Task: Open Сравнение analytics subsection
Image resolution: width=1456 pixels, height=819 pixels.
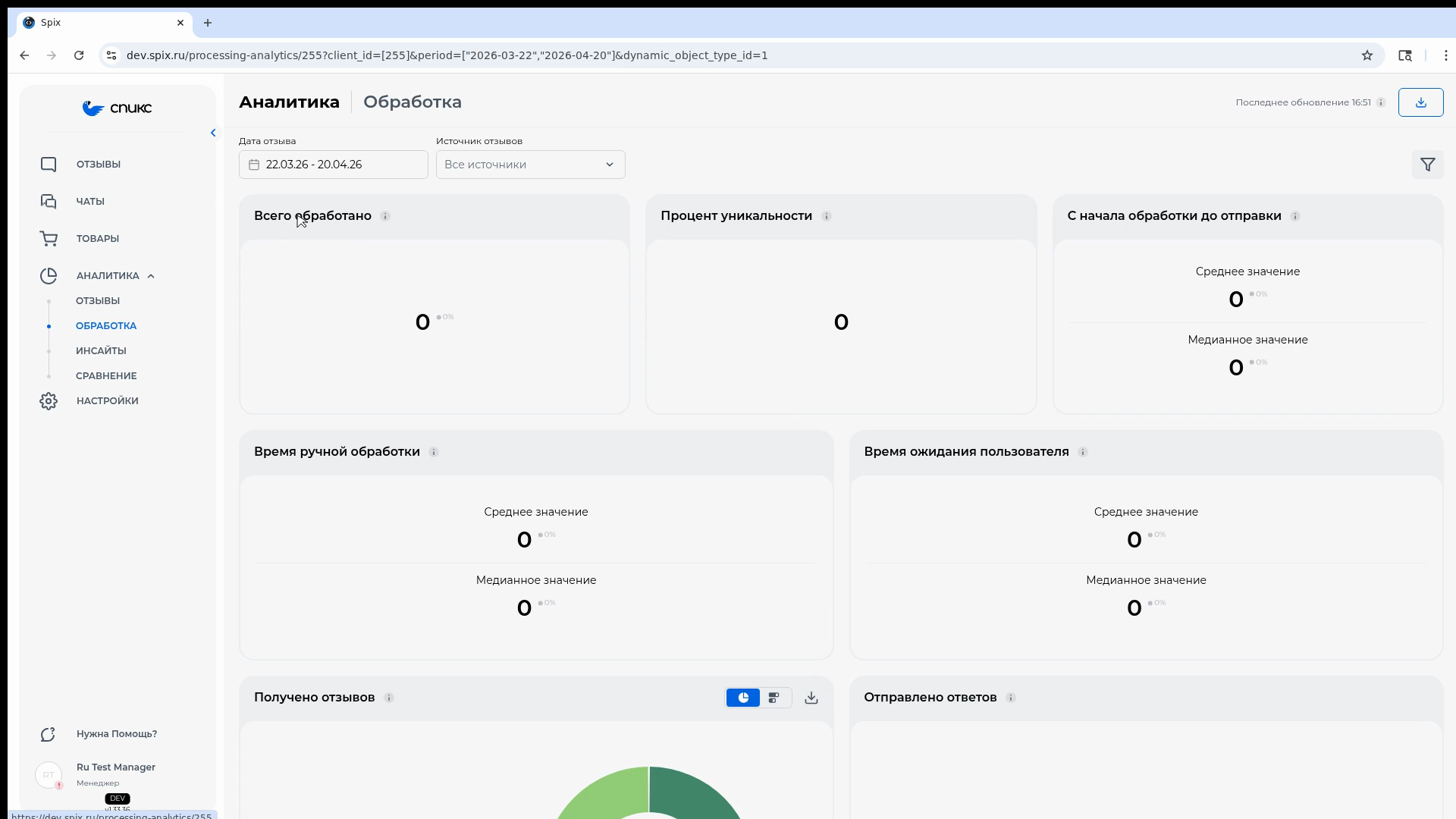Action: tap(106, 376)
